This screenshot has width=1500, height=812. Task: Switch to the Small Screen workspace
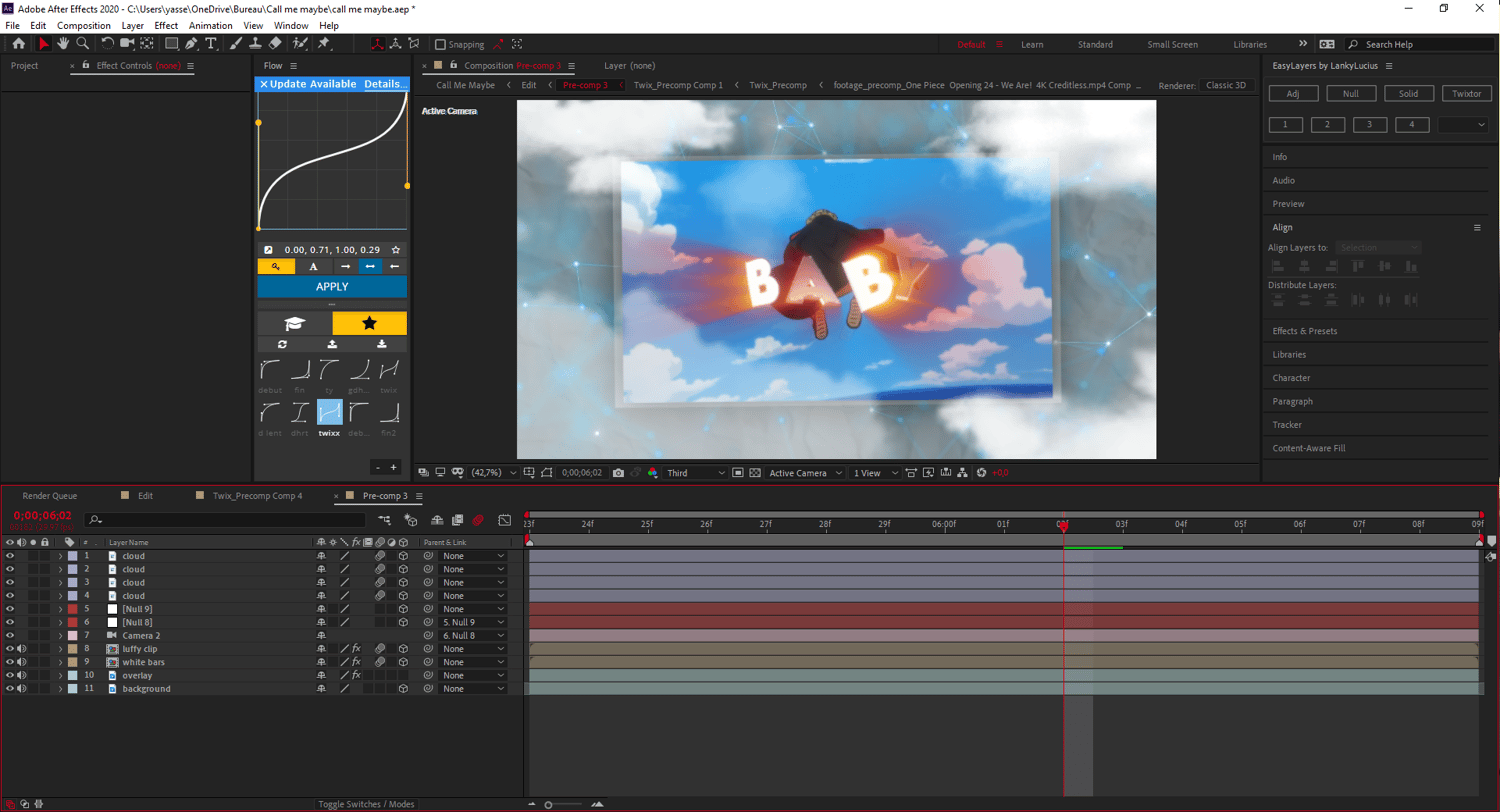click(x=1172, y=44)
